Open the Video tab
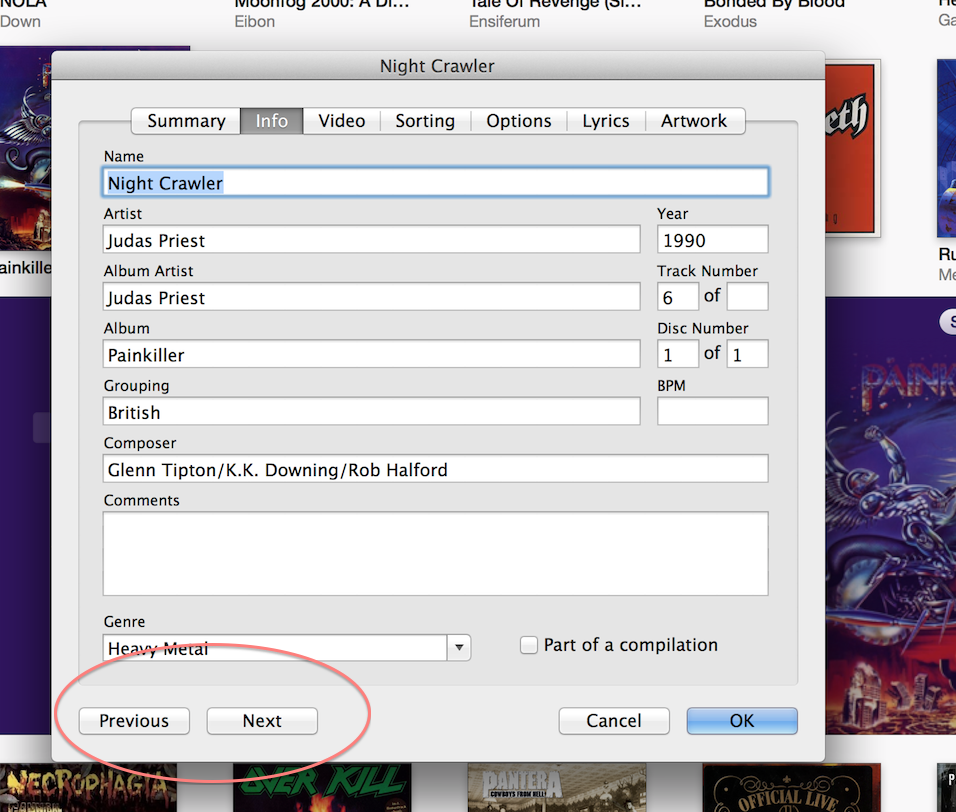The image size is (956, 812). tap(341, 121)
